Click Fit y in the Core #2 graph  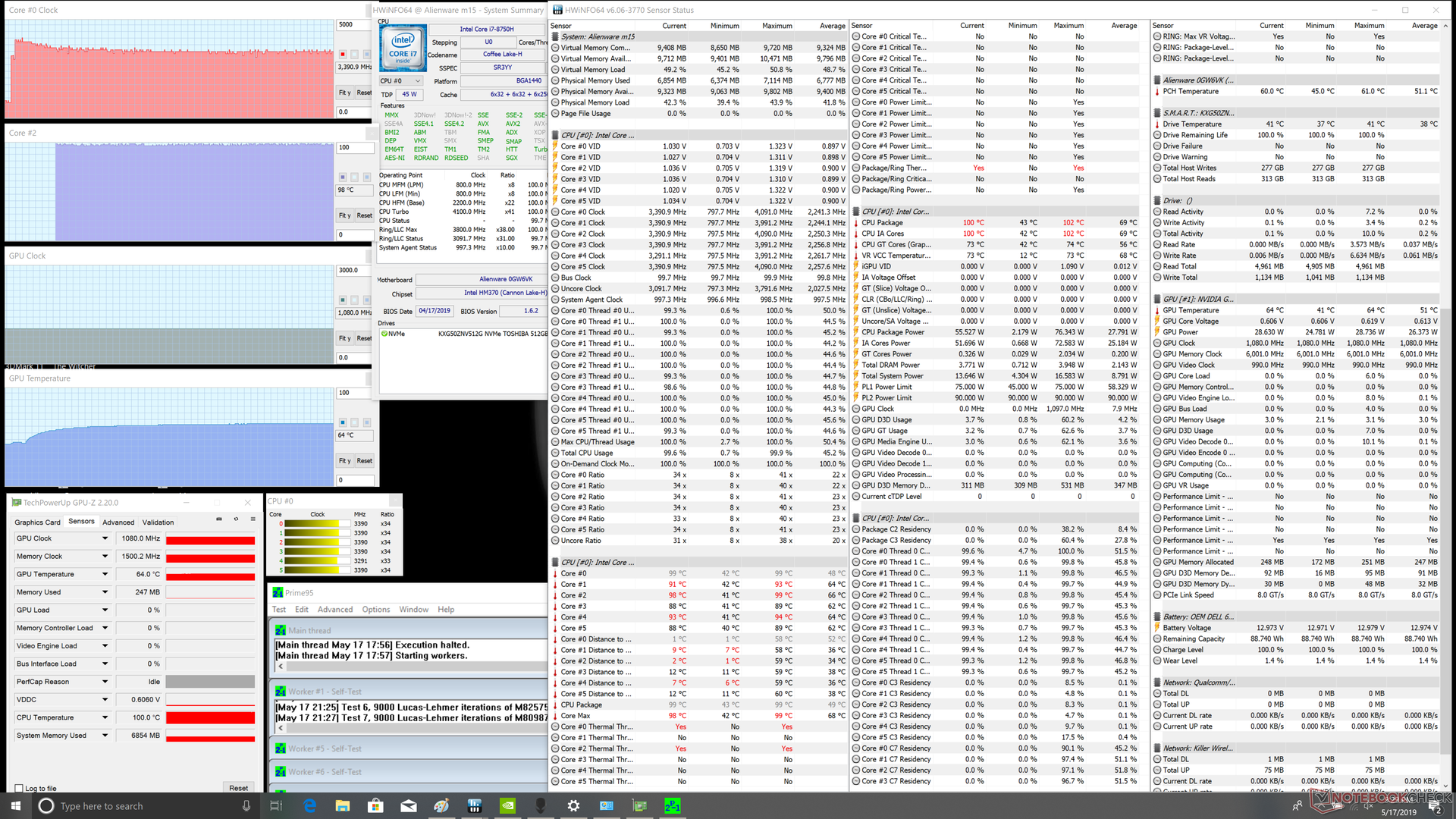[x=345, y=215]
